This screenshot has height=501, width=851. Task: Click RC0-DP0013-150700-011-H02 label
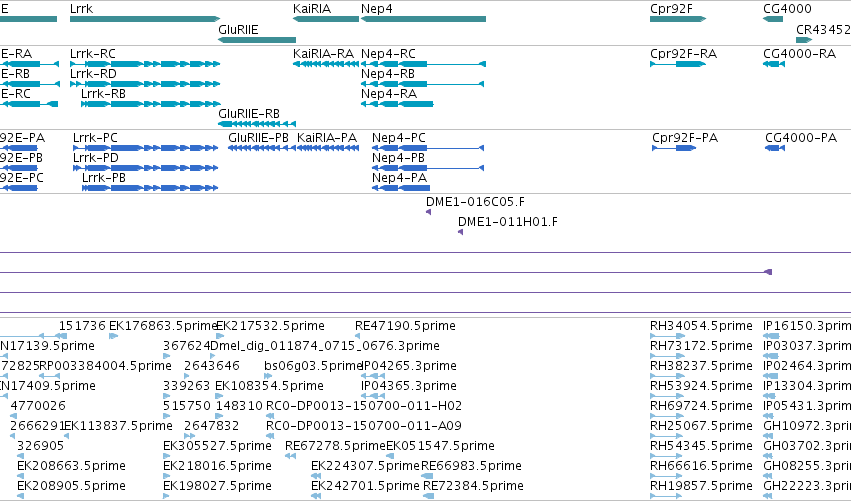point(364,406)
